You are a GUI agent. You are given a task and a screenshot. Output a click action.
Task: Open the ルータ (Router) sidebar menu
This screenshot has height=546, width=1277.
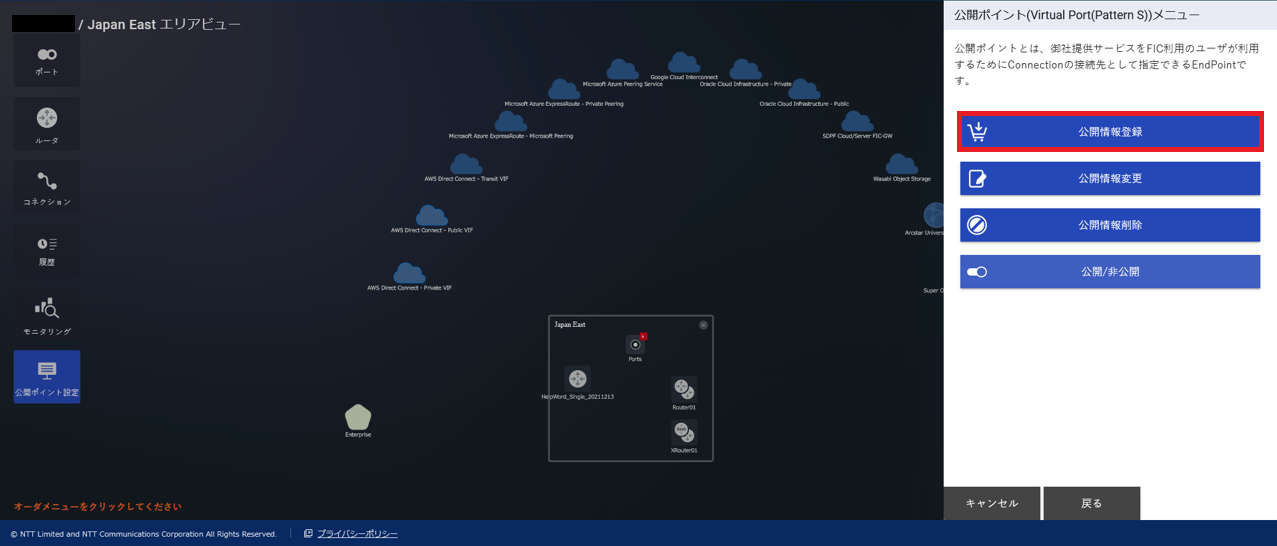47,125
